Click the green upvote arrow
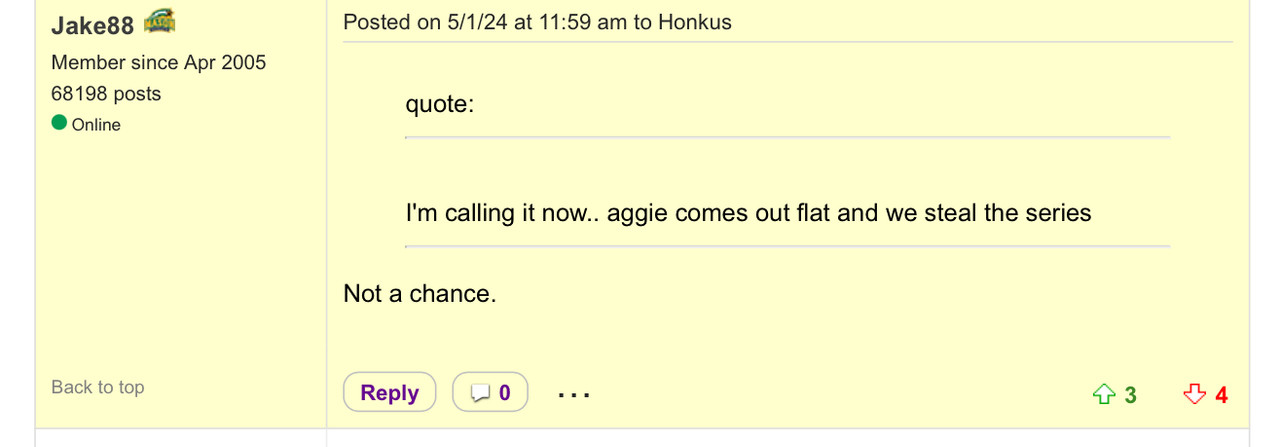This screenshot has height=447, width=1280. (x=1103, y=395)
